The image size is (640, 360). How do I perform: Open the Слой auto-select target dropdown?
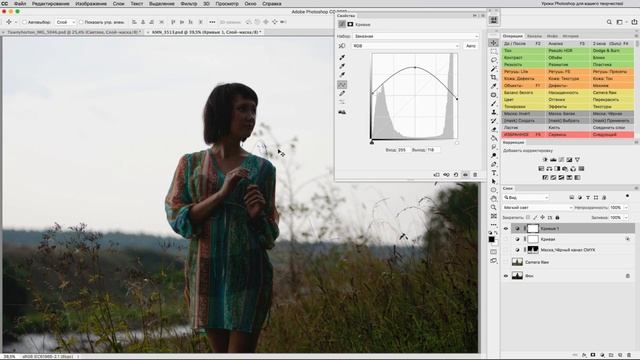coord(65,22)
